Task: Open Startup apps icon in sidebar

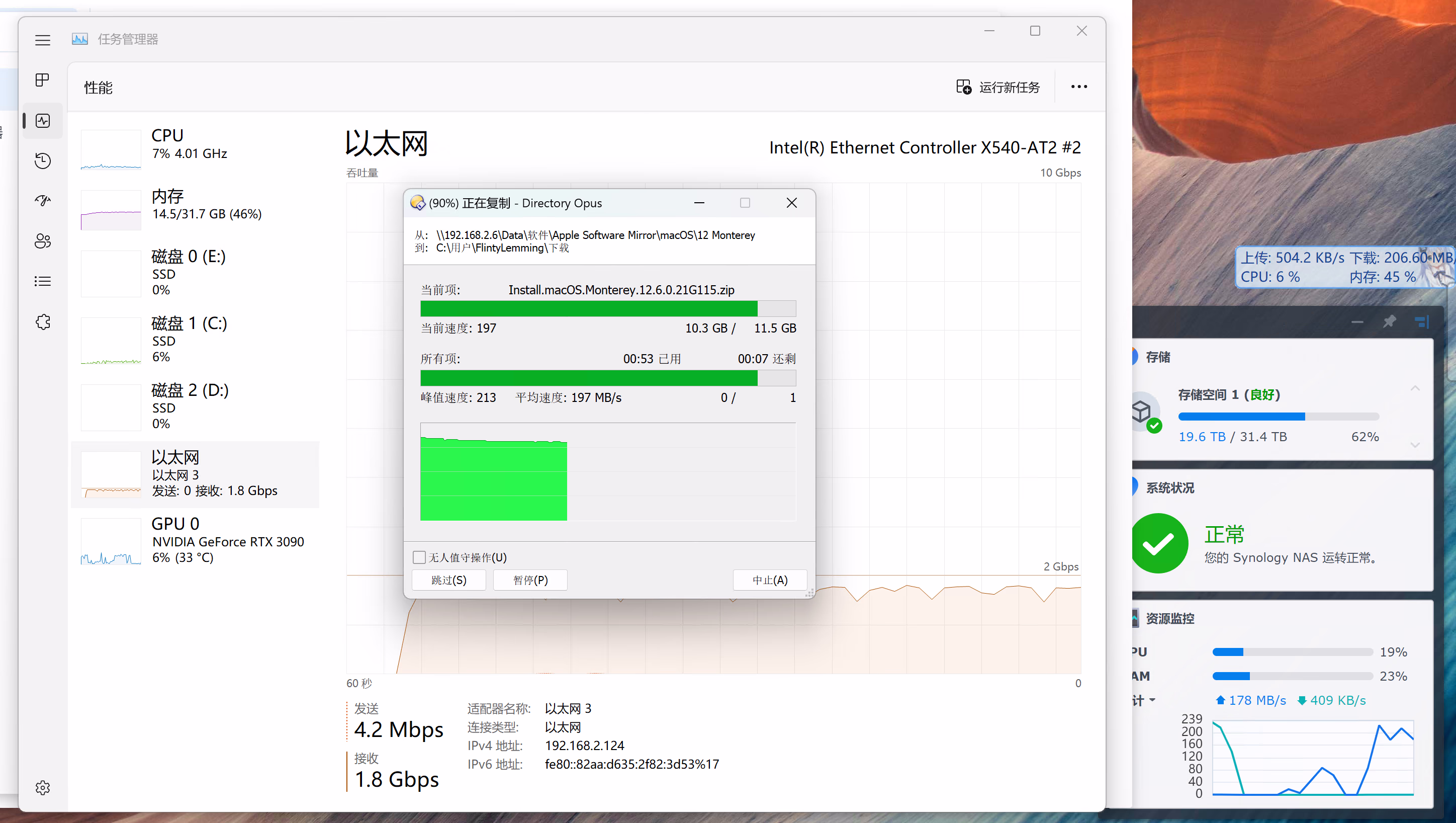Action: pyautogui.click(x=42, y=201)
